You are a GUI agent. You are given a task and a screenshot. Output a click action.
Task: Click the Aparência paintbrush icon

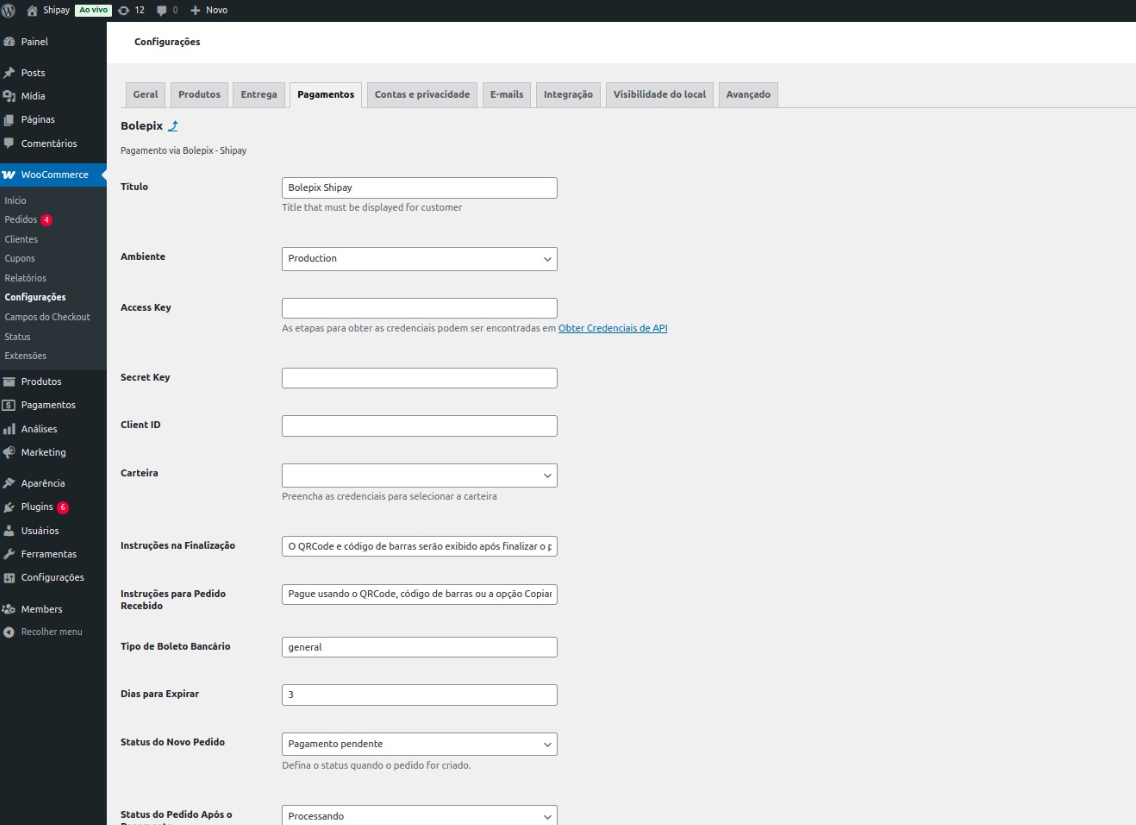[x=9, y=483]
